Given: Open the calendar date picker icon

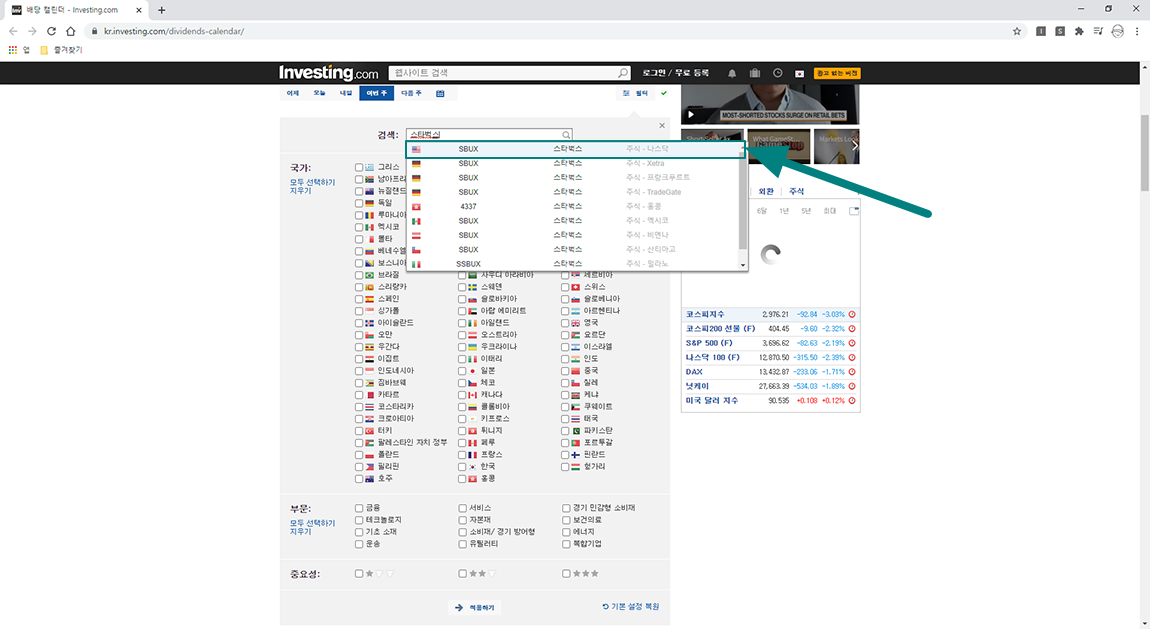Looking at the screenshot, I should point(440,93).
